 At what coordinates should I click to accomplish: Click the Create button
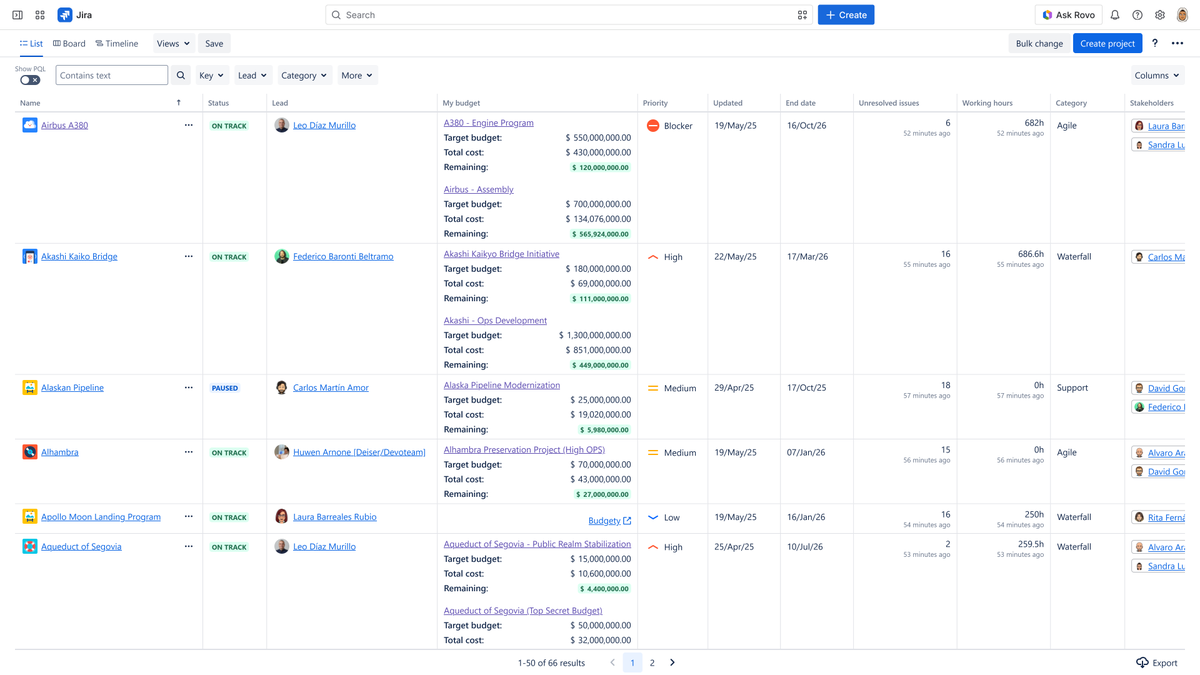point(846,15)
